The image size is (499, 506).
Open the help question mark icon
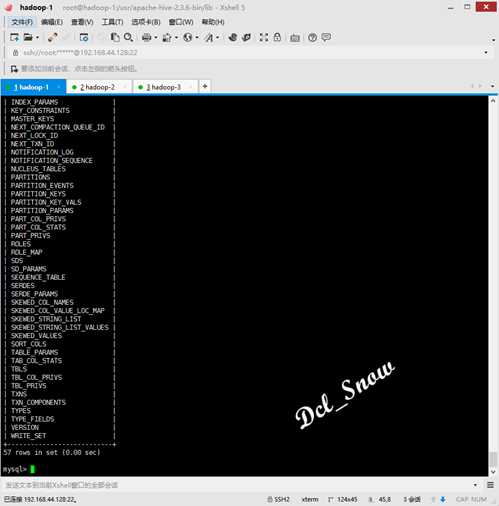[x=312, y=37]
